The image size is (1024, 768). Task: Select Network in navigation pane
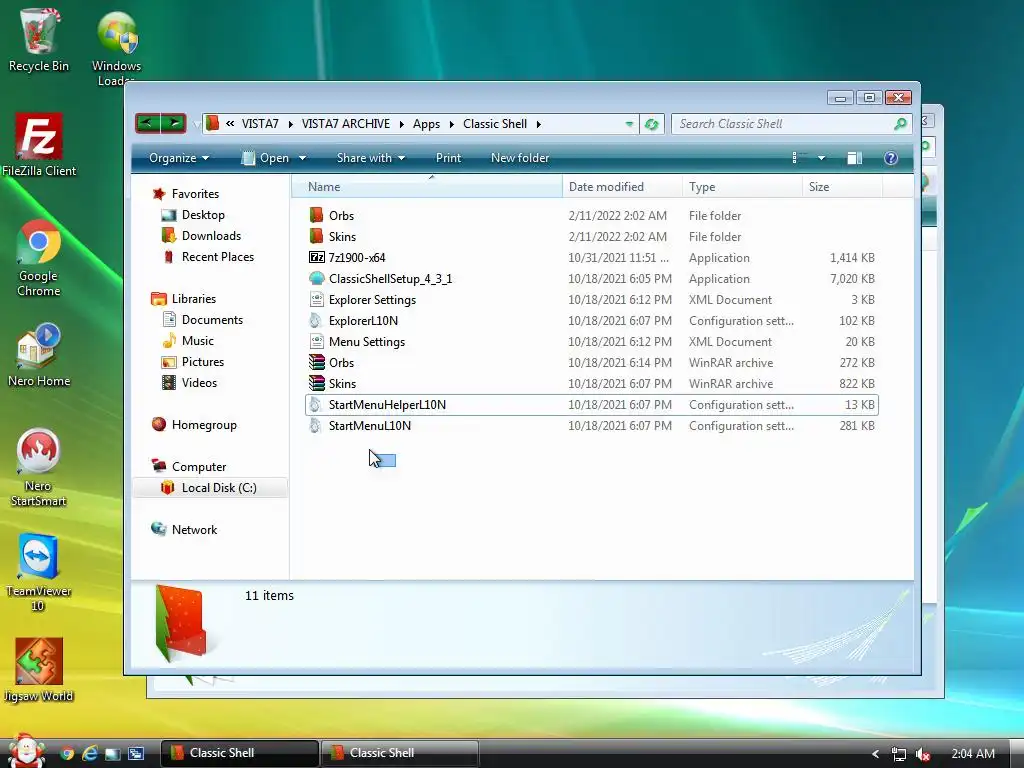tap(194, 530)
